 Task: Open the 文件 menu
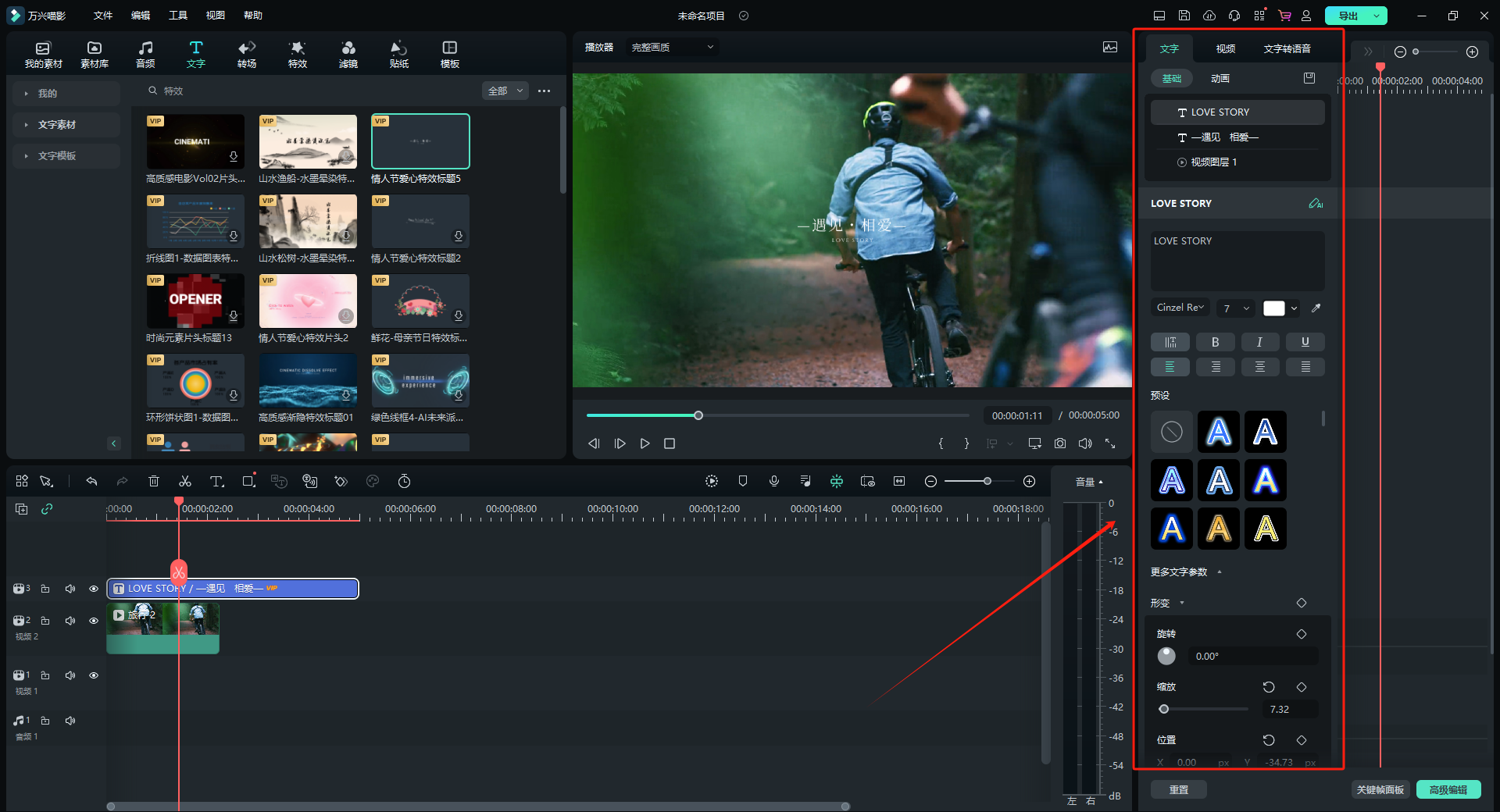103,16
